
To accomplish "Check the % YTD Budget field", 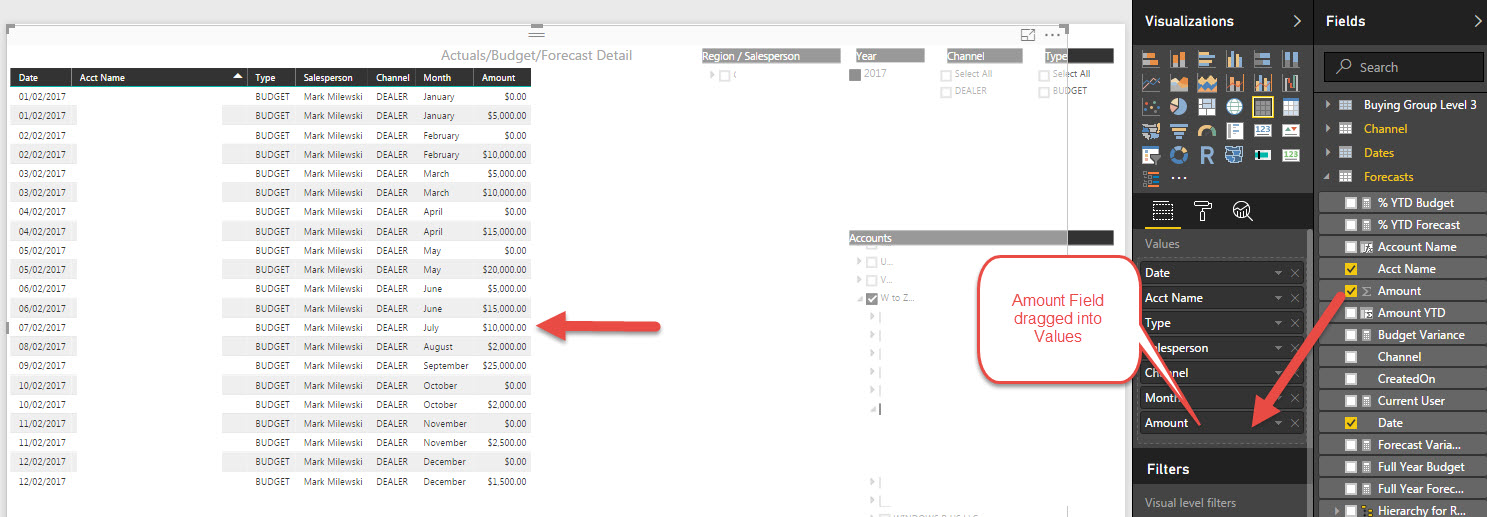I will coord(1351,203).
